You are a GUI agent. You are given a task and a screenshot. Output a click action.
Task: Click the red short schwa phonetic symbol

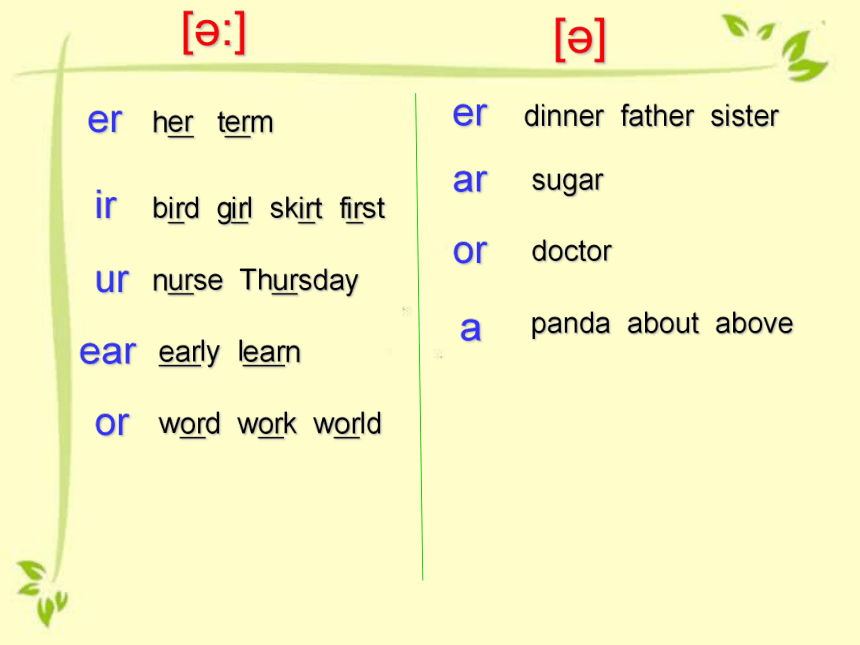580,40
